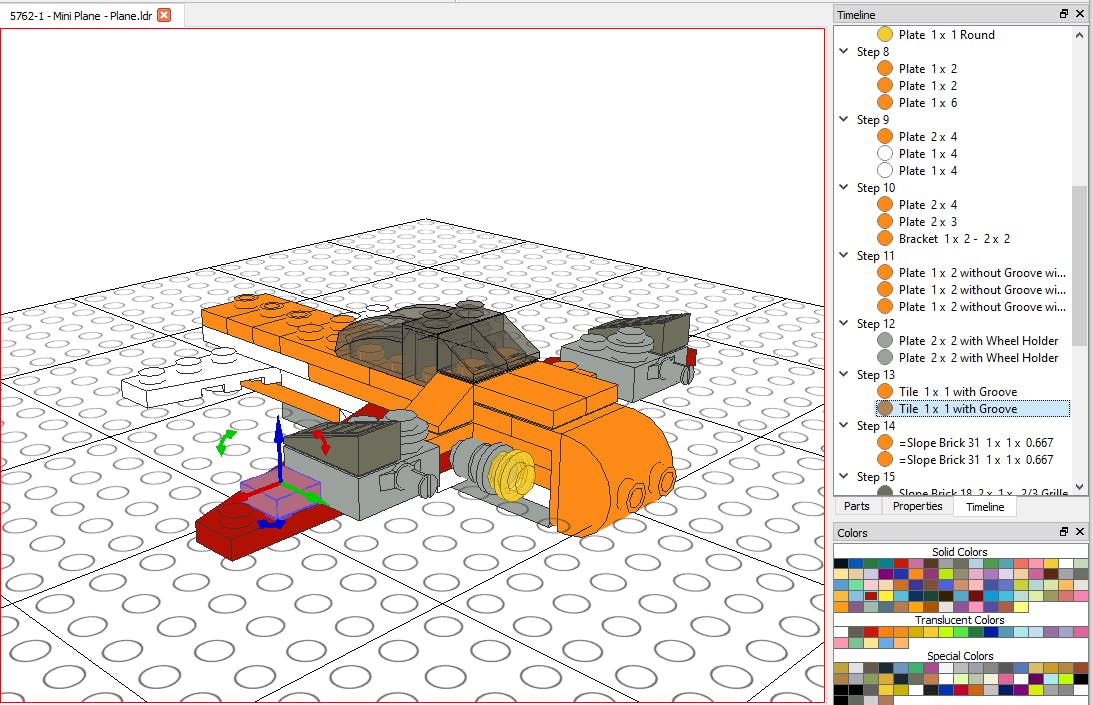Switch to the Parts tab
1093x705 pixels.
[x=856, y=506]
